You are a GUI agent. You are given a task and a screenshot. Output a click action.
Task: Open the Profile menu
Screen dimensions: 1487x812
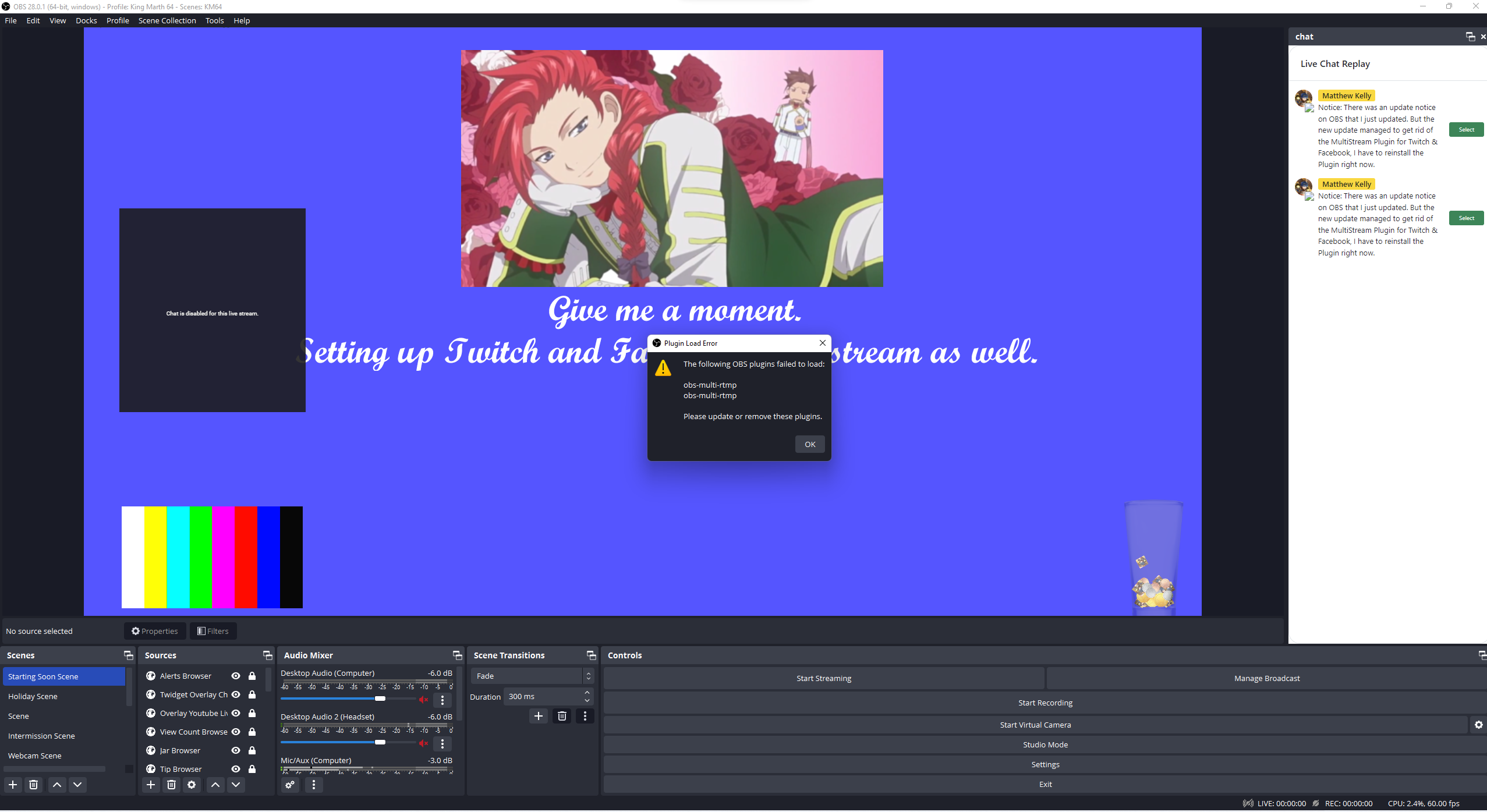(118, 20)
